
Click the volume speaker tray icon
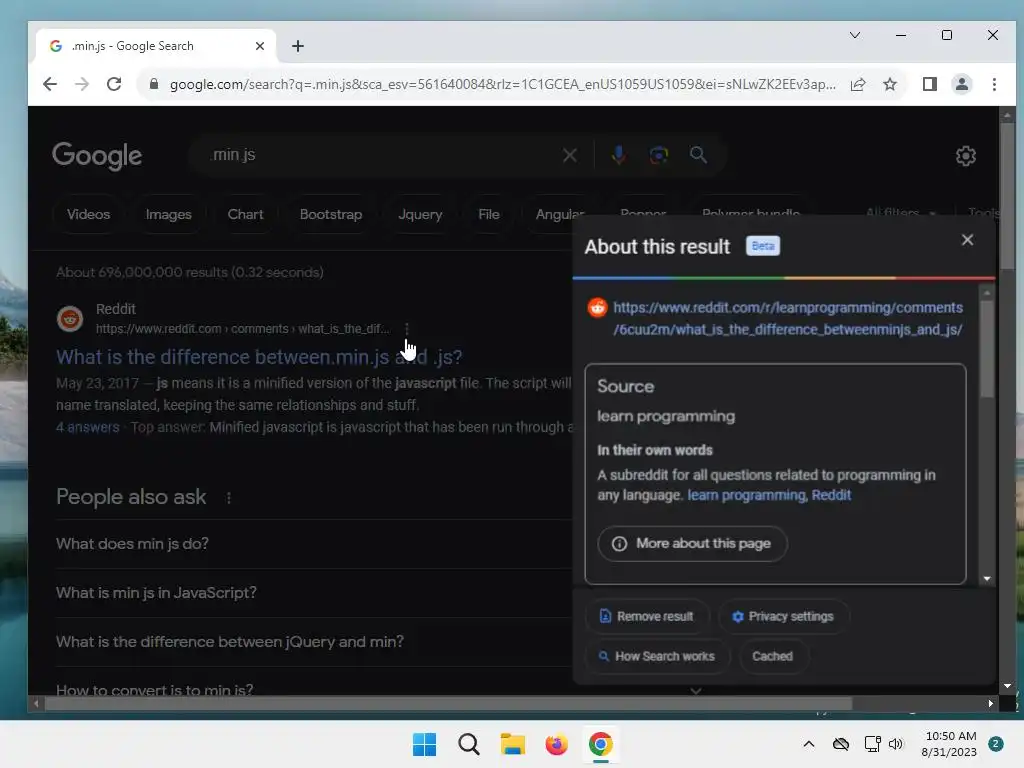coord(895,744)
